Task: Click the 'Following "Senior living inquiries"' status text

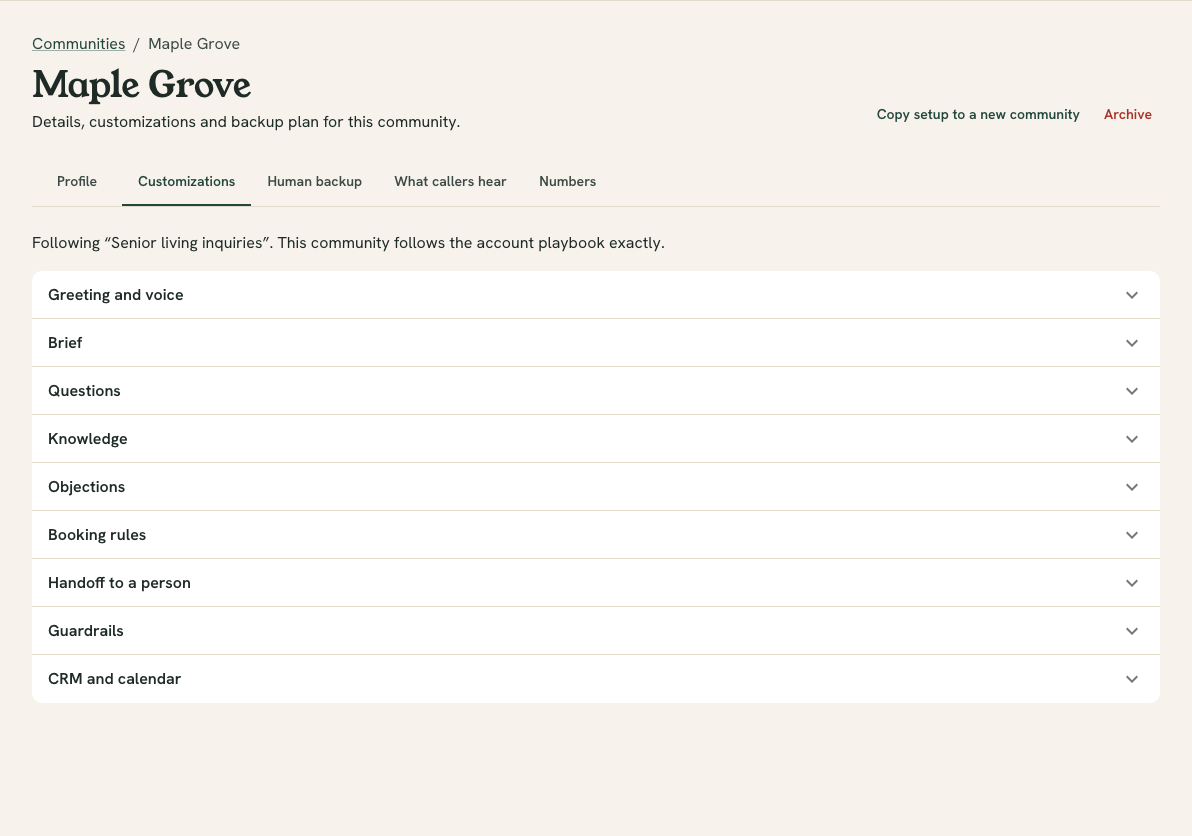Action: pyautogui.click(x=348, y=243)
